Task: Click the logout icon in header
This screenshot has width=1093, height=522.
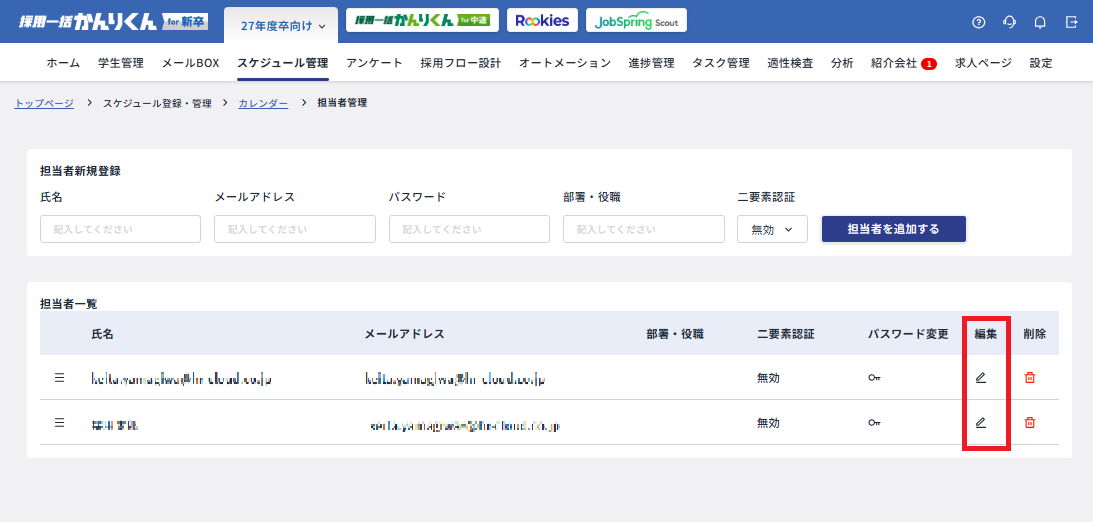Action: [x=1071, y=22]
